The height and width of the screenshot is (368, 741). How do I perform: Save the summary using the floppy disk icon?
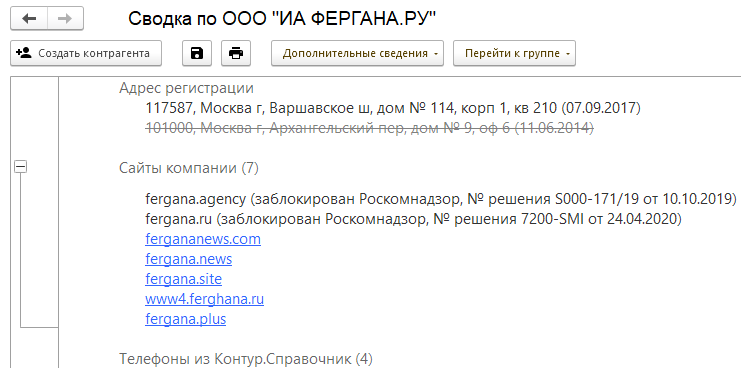(x=197, y=53)
